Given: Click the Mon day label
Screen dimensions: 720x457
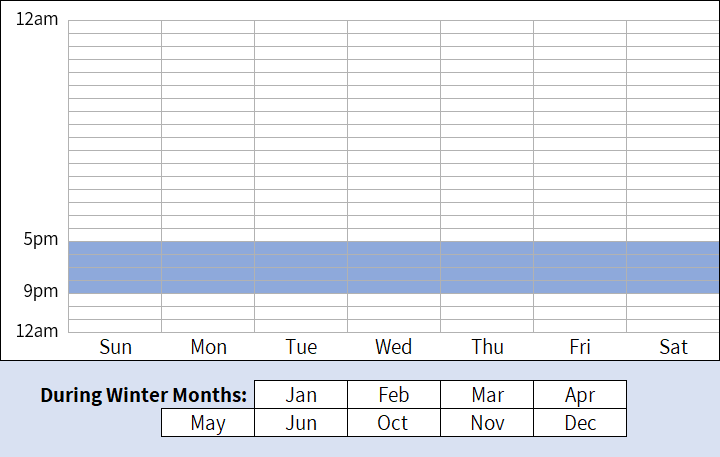Looking at the screenshot, I should click(208, 347).
